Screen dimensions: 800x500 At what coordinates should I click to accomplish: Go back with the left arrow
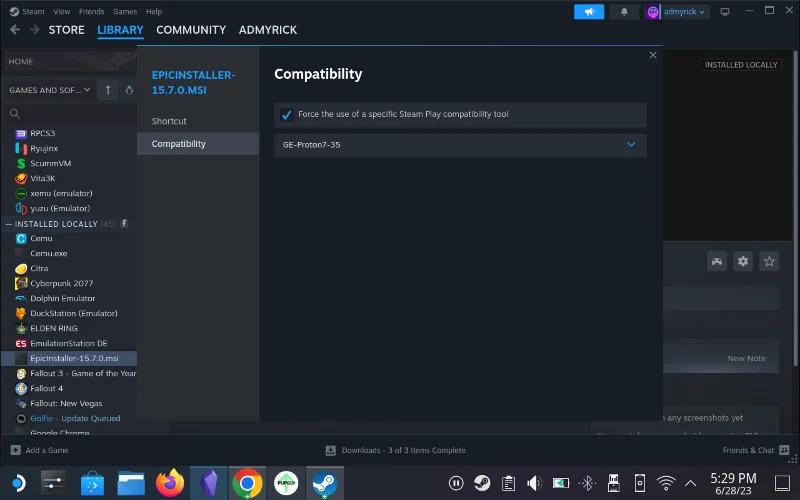pos(15,30)
